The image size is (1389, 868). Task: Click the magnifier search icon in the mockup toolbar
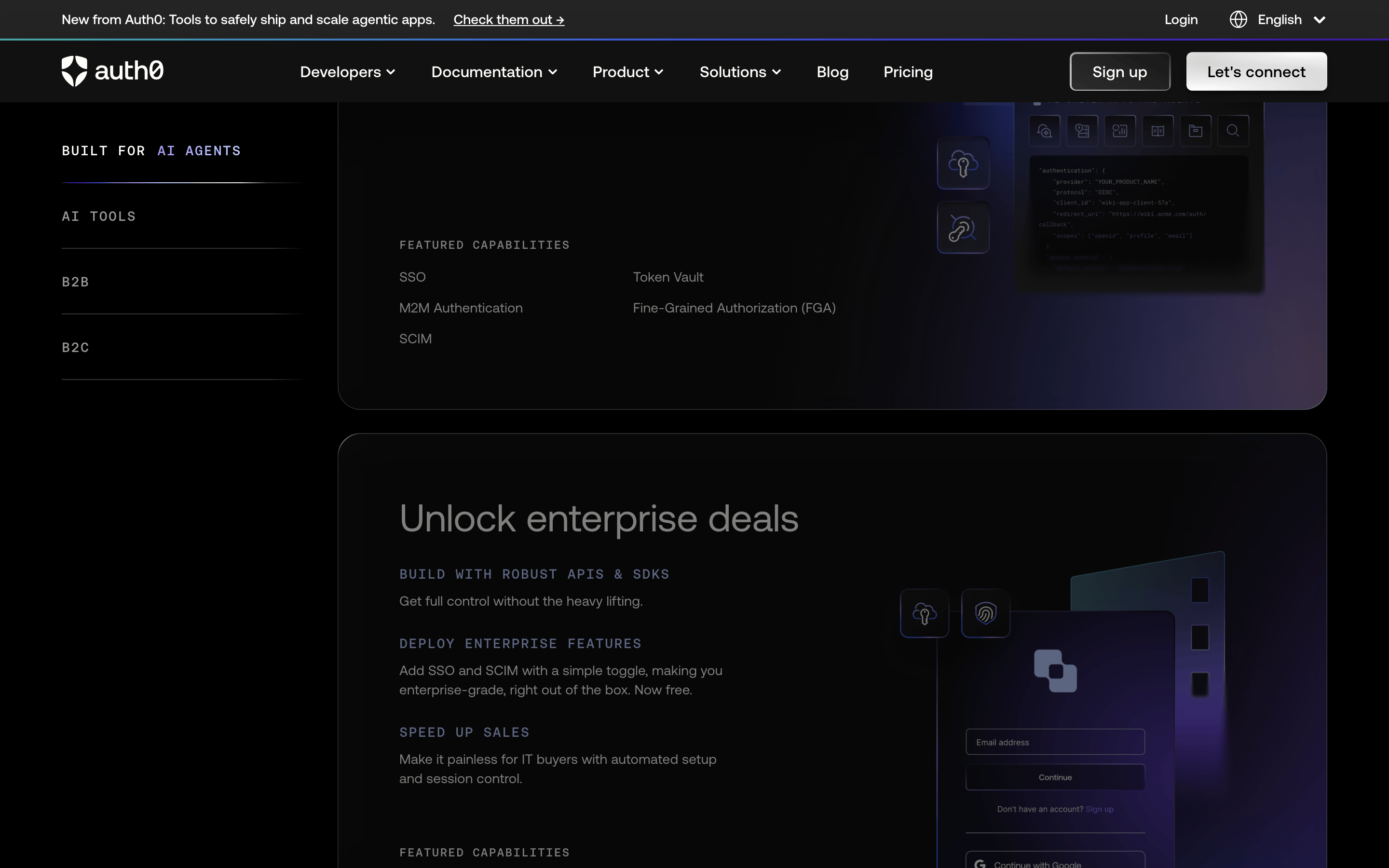point(1233,131)
